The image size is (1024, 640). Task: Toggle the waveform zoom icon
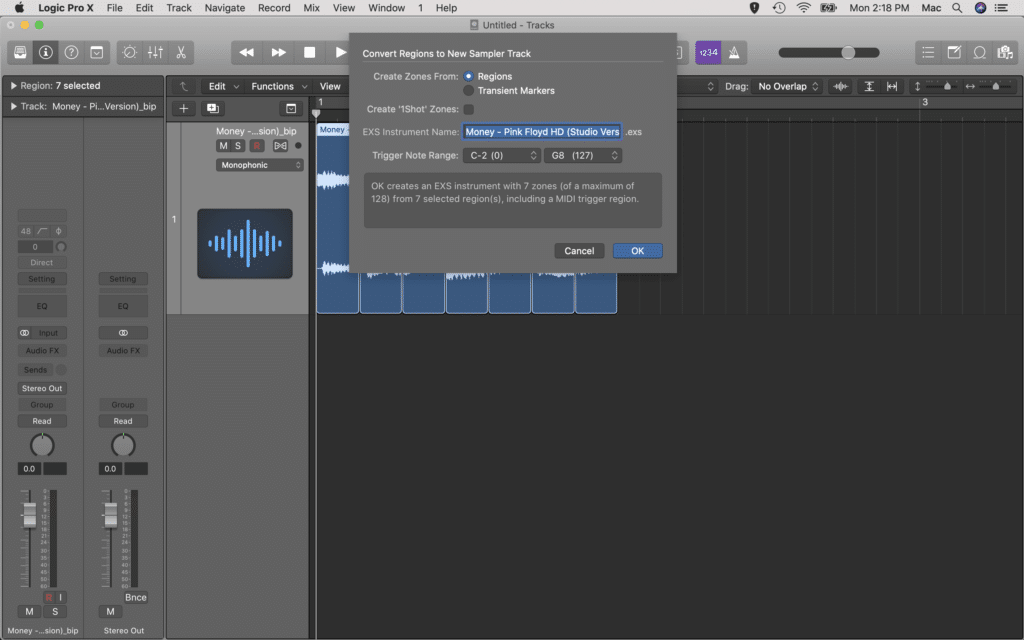pos(840,86)
